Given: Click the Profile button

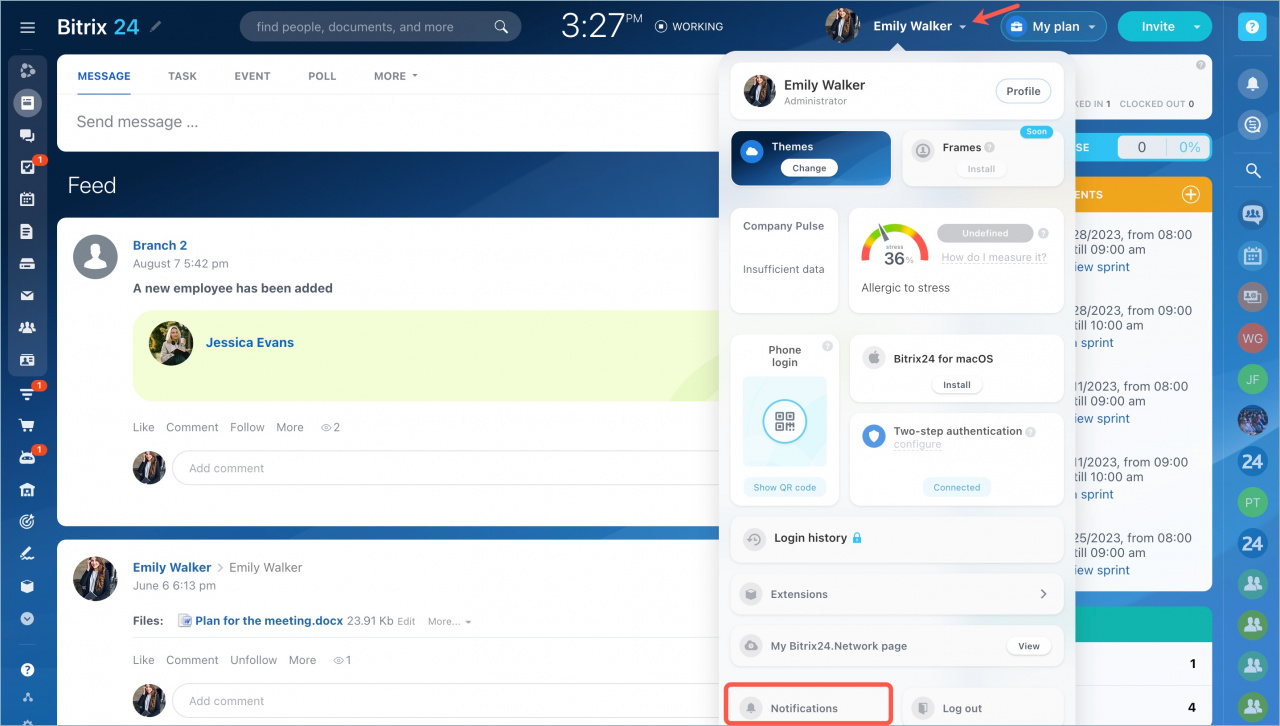Looking at the screenshot, I should pos(1023,91).
